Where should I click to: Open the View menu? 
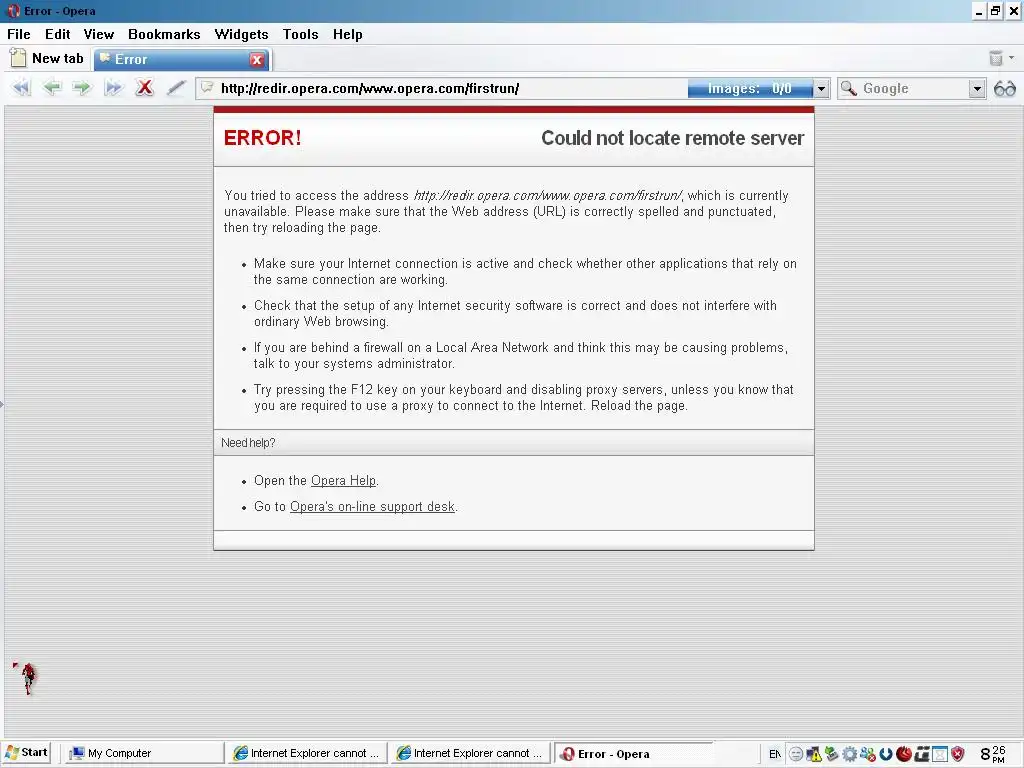coord(99,34)
